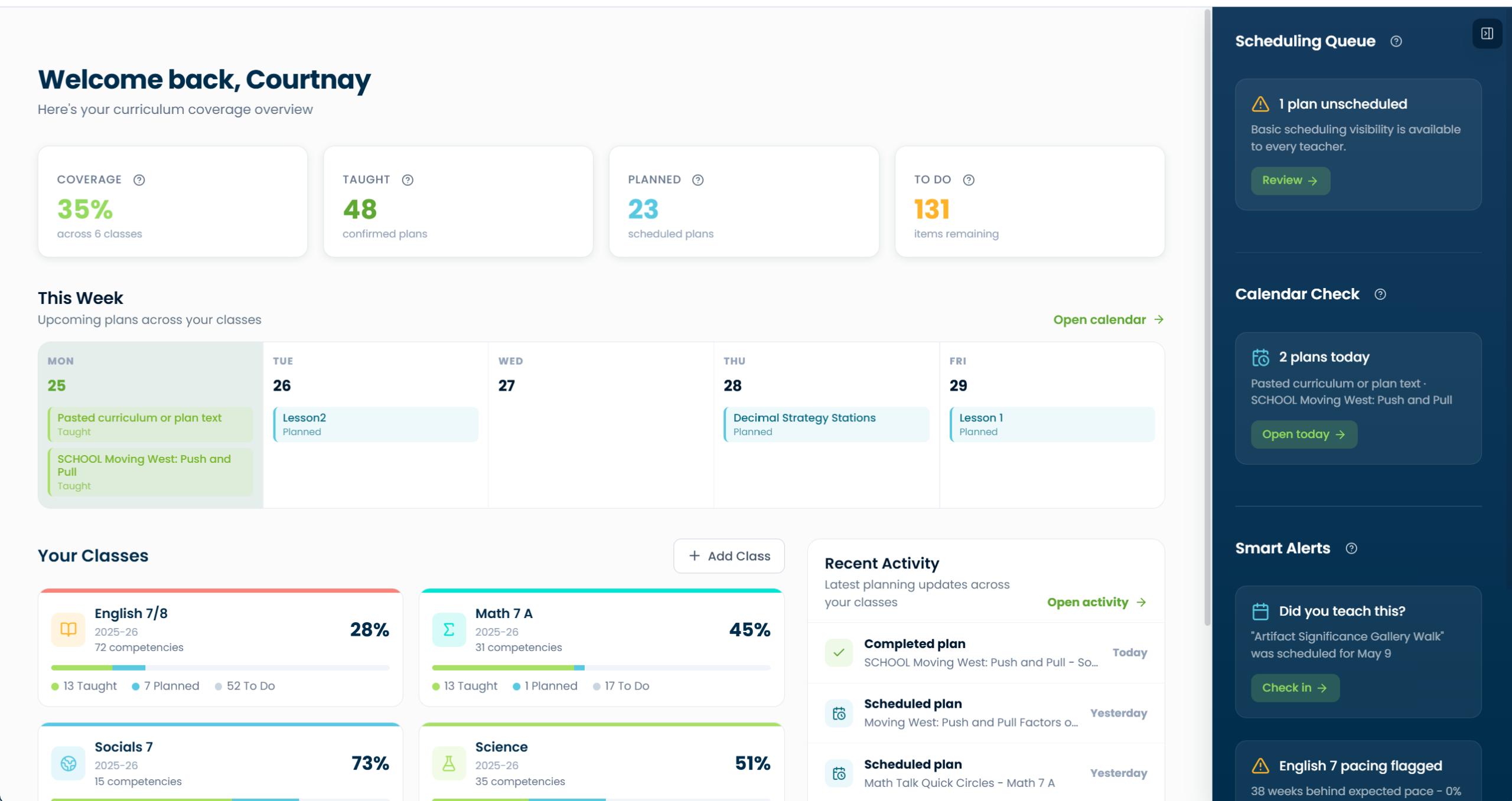Open Science class title
Screen dimensions: 1512x801
(x=501, y=747)
